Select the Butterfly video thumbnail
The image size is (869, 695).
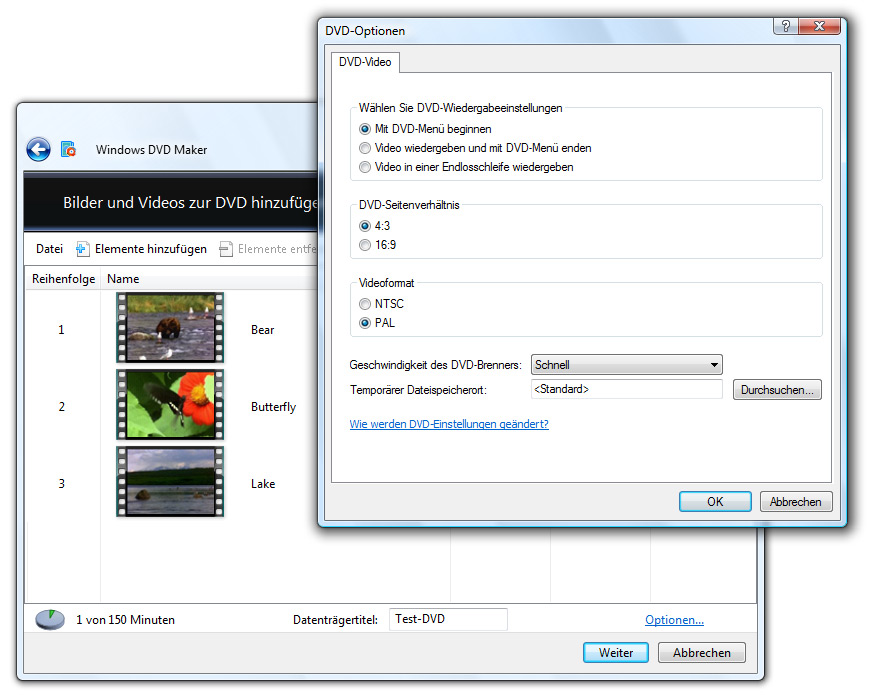[170, 405]
